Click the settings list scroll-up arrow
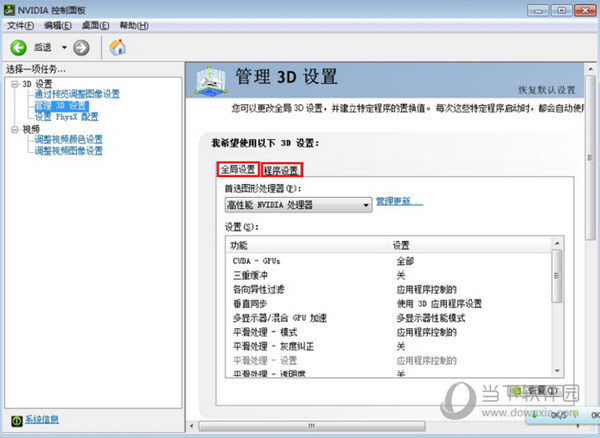This screenshot has height=438, width=600. [557, 243]
